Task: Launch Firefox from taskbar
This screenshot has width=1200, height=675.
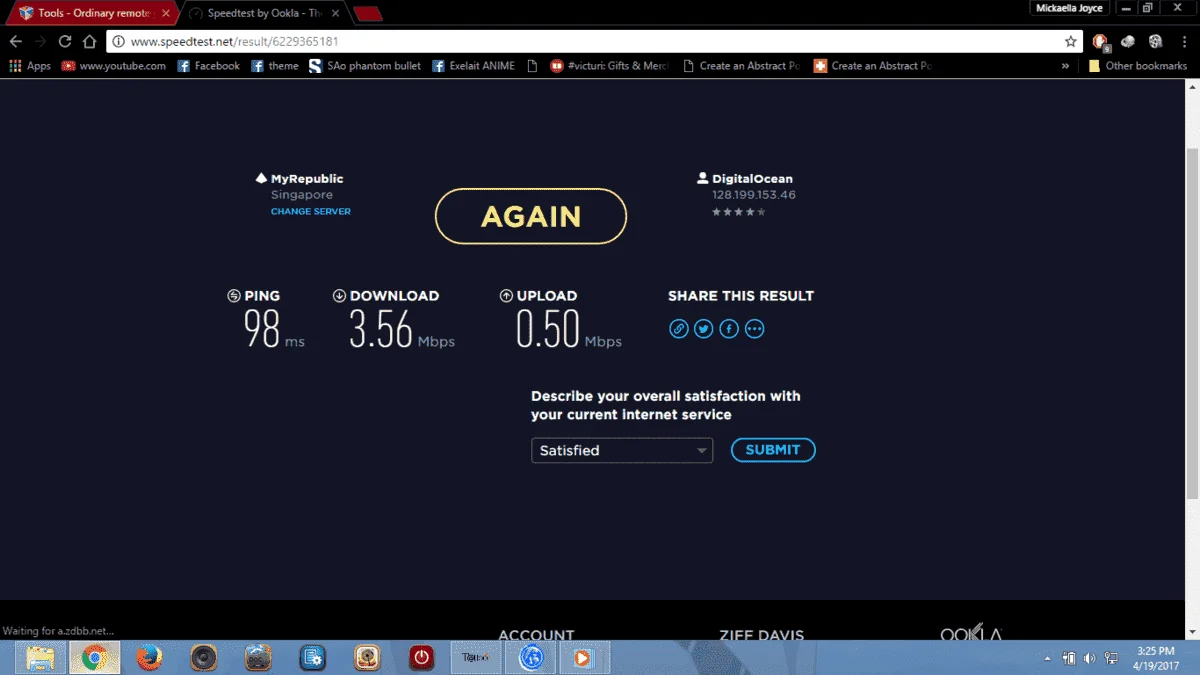Action: coord(149,657)
